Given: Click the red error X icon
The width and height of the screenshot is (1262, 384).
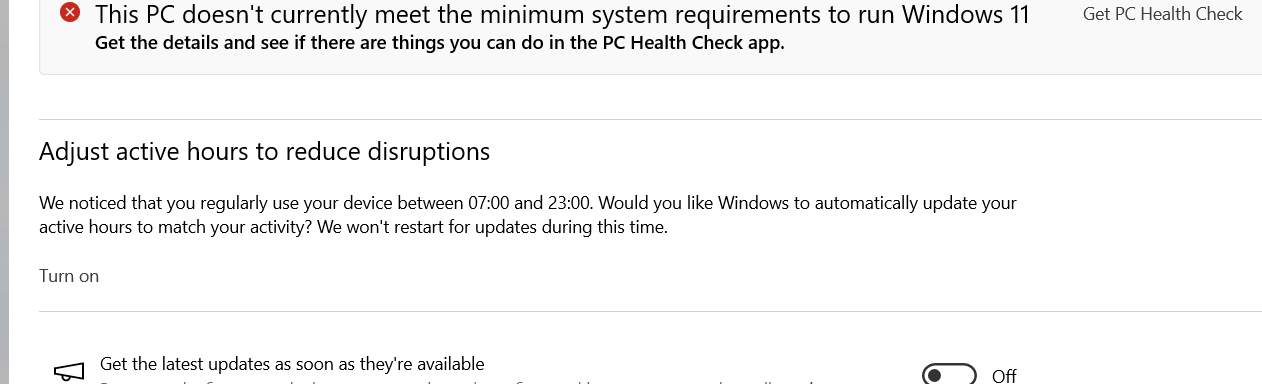Looking at the screenshot, I should (70, 13).
